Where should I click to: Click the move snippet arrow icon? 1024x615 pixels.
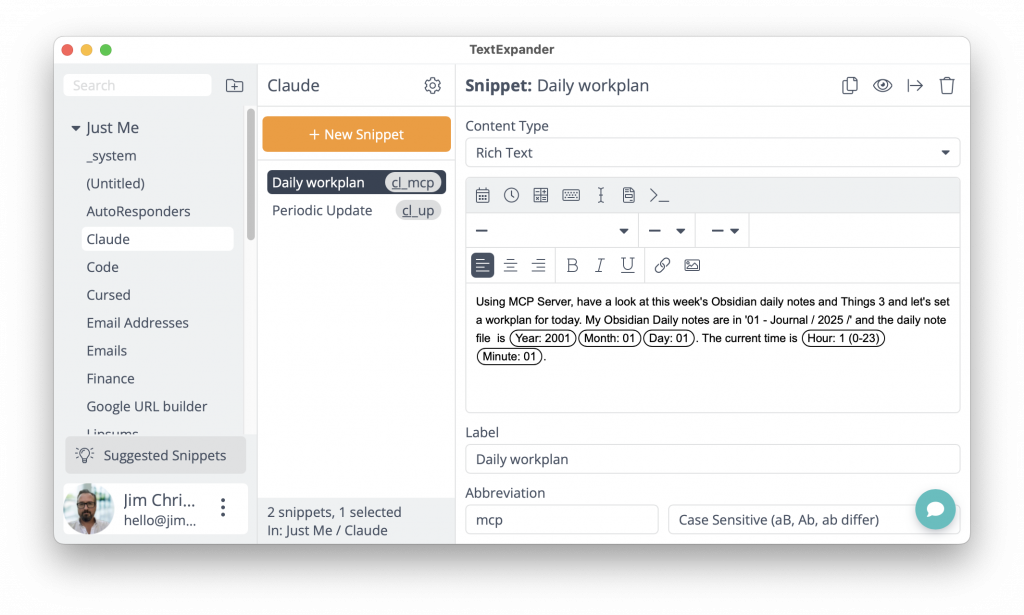[x=915, y=86]
